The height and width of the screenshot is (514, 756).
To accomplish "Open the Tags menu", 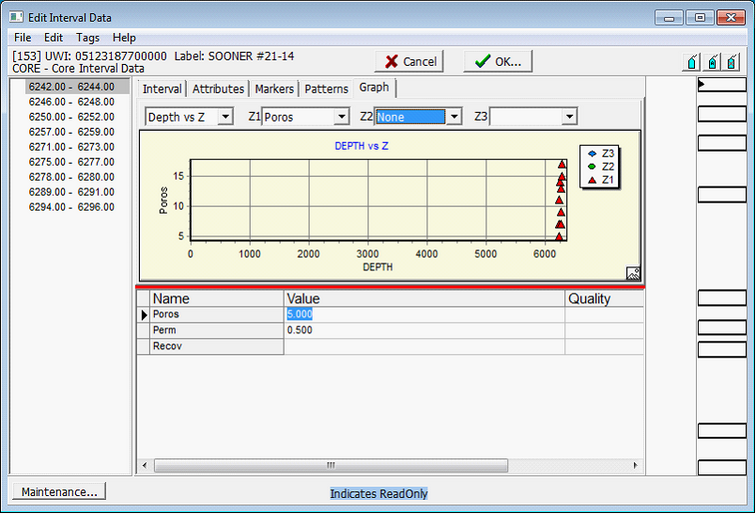I will click(x=87, y=37).
